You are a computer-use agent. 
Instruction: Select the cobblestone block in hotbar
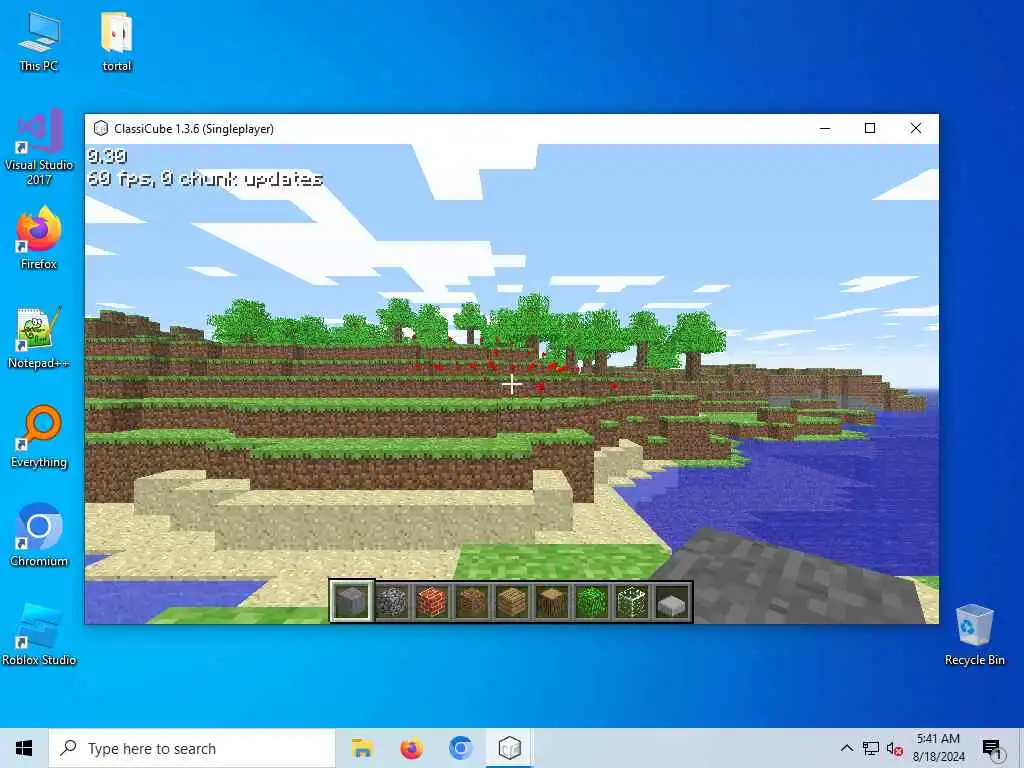click(392, 601)
